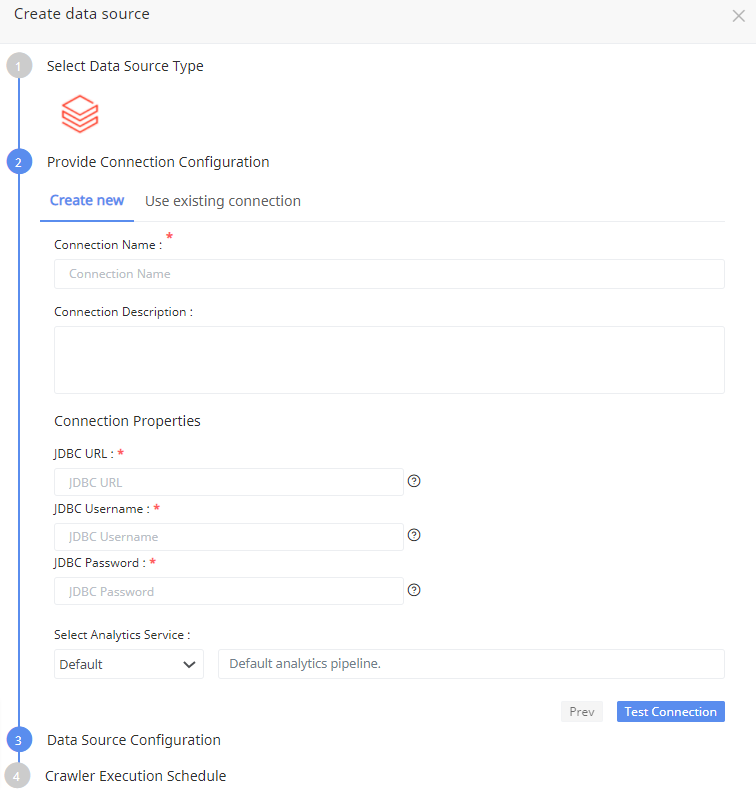Switch to the Use existing connection tab
This screenshot has height=807, width=756.
222,200
